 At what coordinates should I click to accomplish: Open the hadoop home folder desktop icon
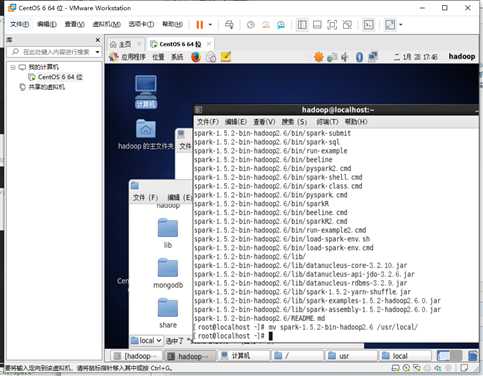(146, 134)
